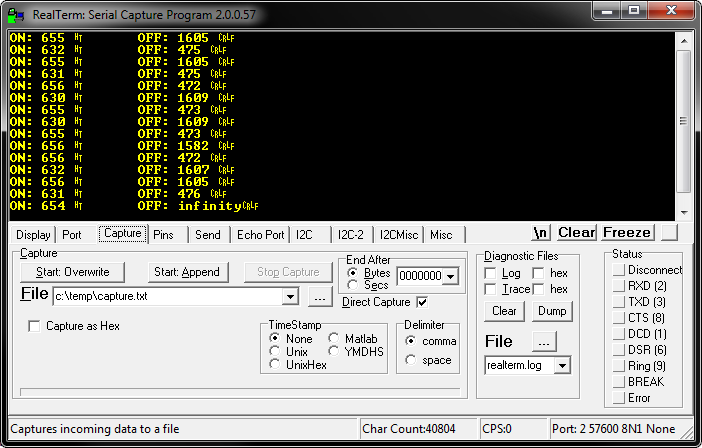Enable the Log diagnostic checkbox

point(491,273)
